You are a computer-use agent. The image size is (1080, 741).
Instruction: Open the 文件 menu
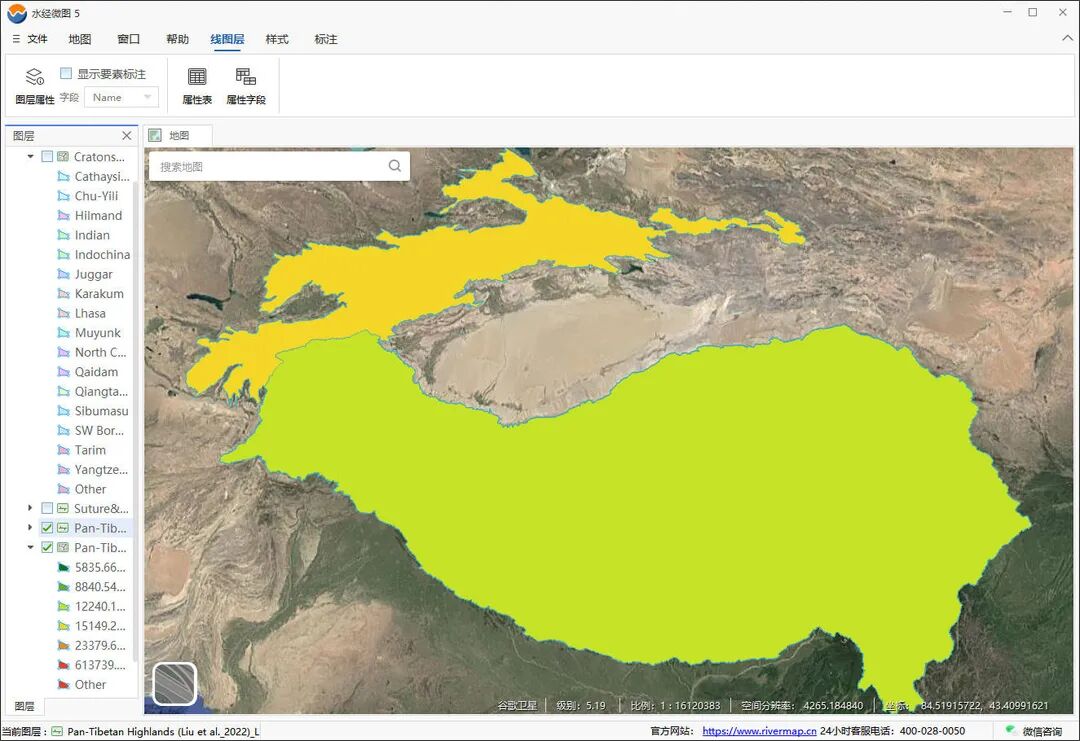(30, 39)
